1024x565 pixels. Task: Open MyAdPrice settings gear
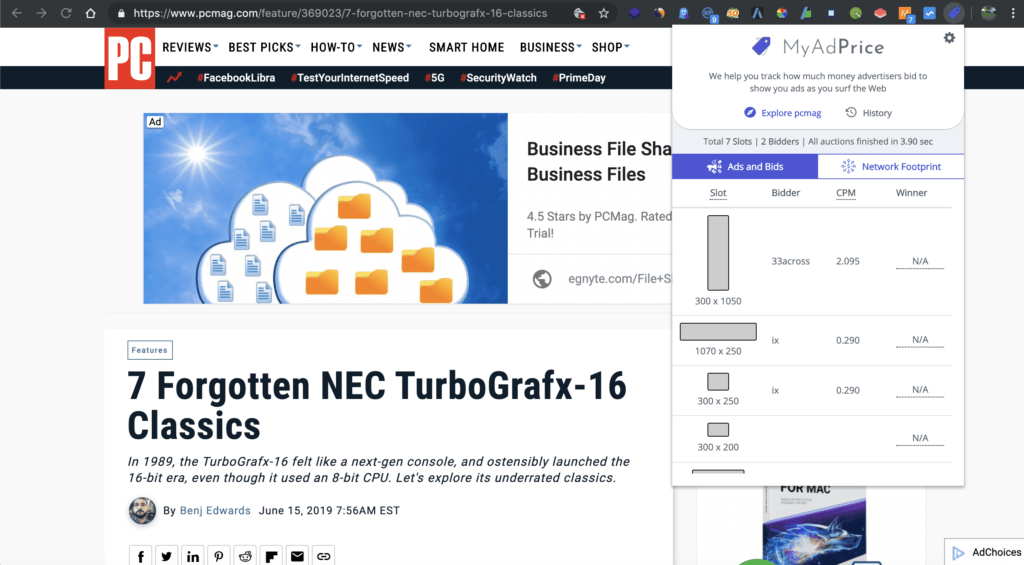point(949,38)
